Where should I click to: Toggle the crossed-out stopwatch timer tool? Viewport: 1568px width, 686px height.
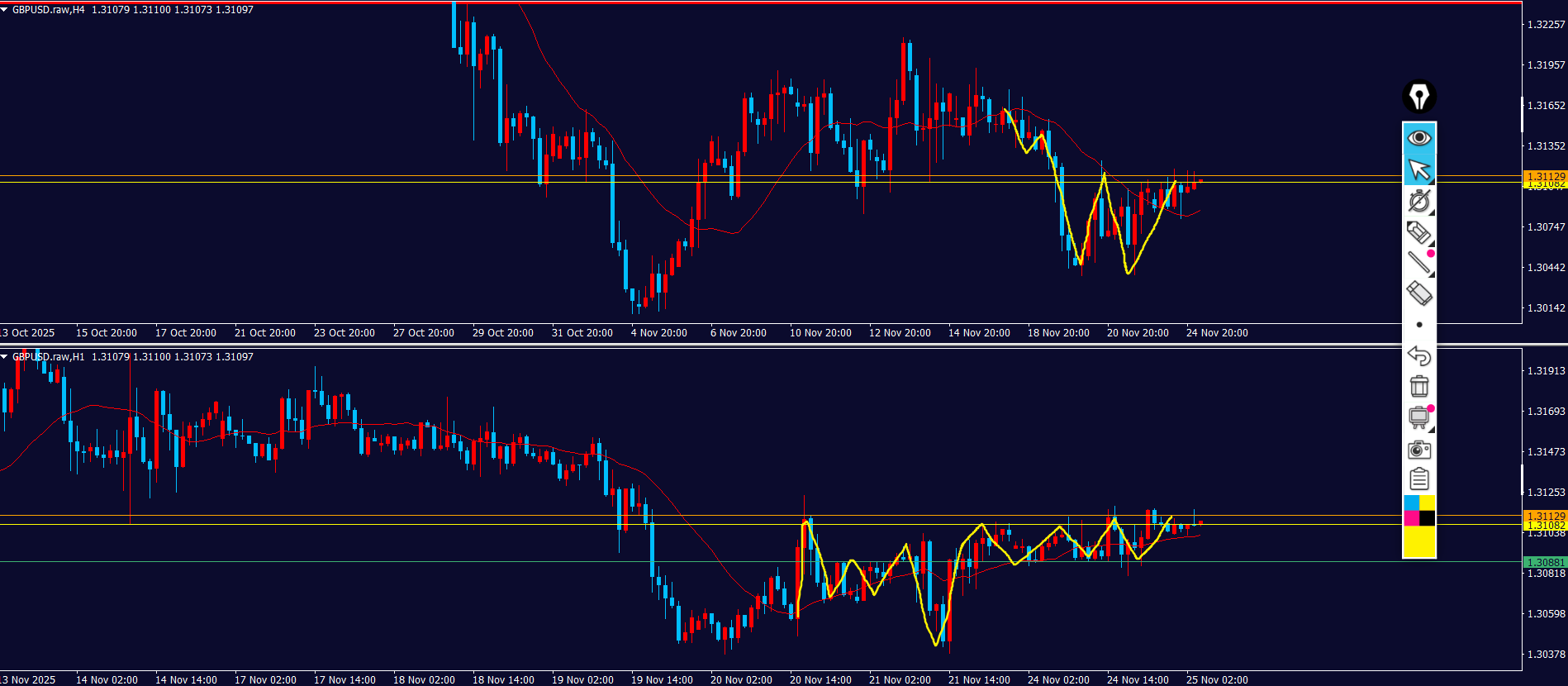click(x=1419, y=201)
